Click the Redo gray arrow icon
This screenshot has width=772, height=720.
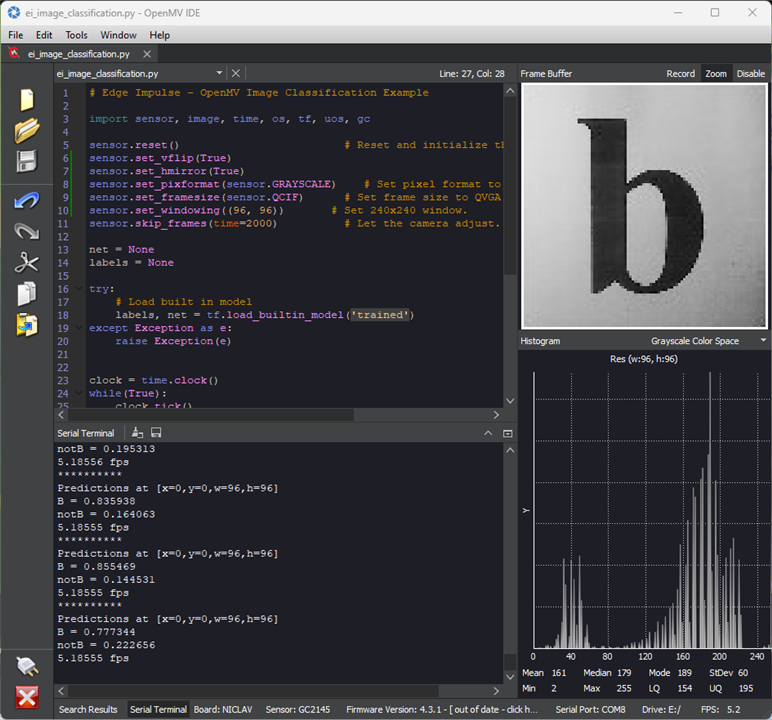tap(27, 231)
